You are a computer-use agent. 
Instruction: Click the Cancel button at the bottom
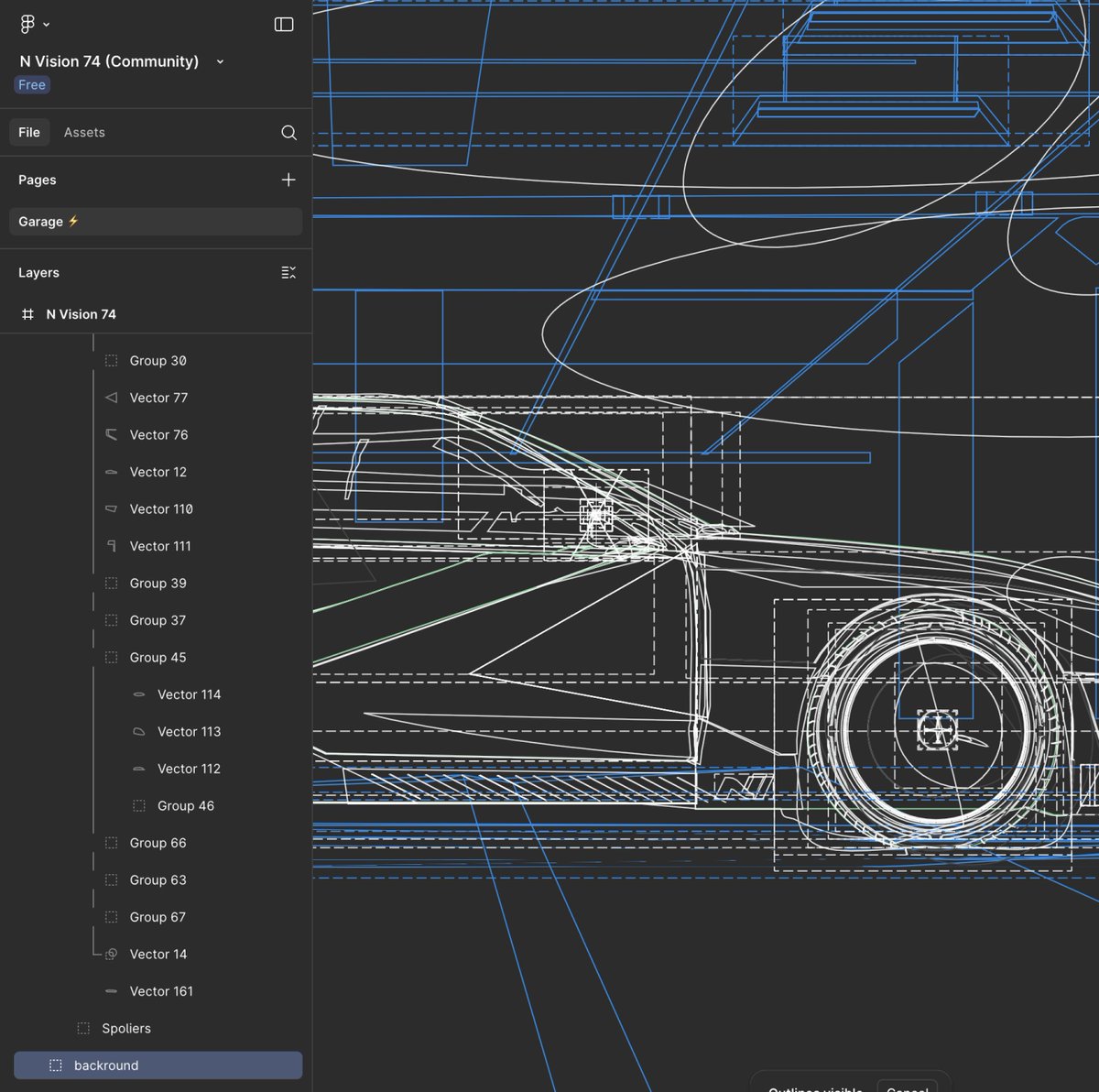(x=907, y=1088)
